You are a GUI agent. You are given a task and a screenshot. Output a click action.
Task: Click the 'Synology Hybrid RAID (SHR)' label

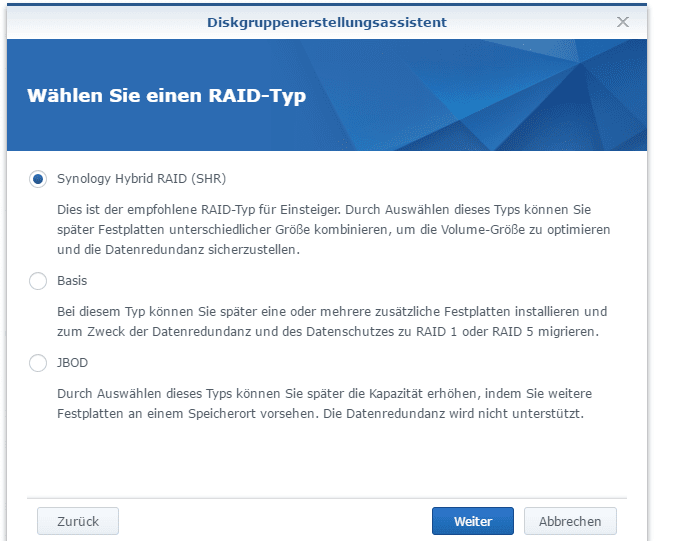tap(141, 178)
